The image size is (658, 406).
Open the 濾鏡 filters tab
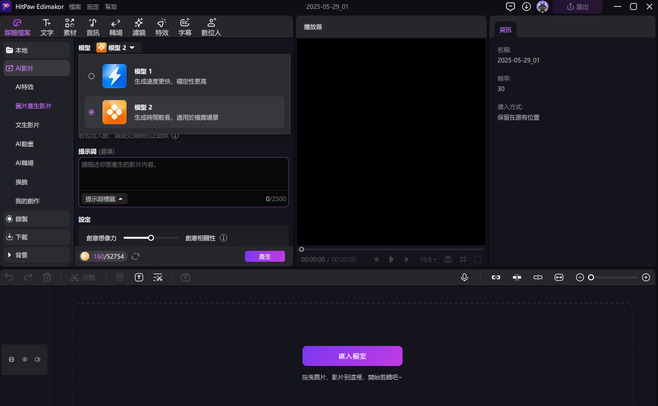click(139, 27)
